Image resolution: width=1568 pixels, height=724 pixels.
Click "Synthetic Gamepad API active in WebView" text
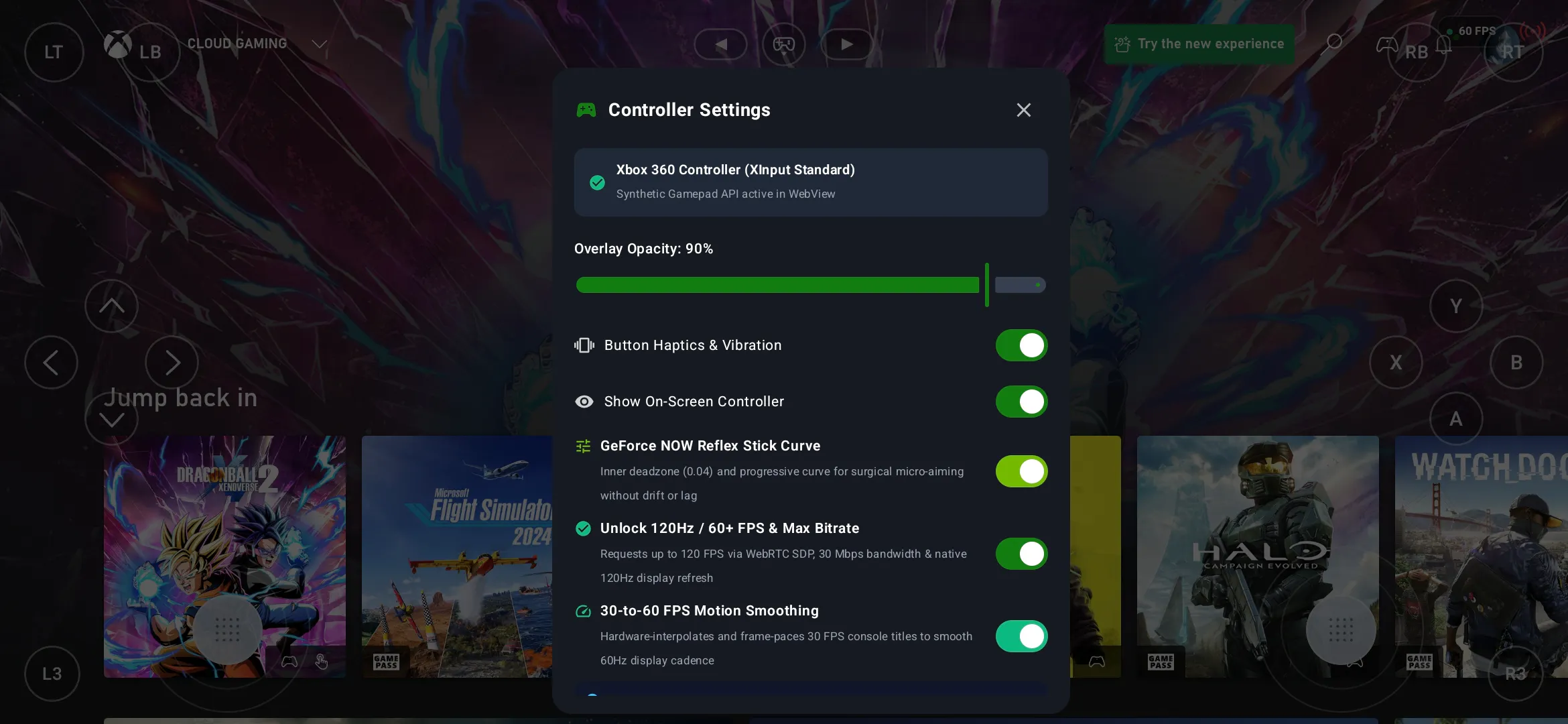point(726,194)
